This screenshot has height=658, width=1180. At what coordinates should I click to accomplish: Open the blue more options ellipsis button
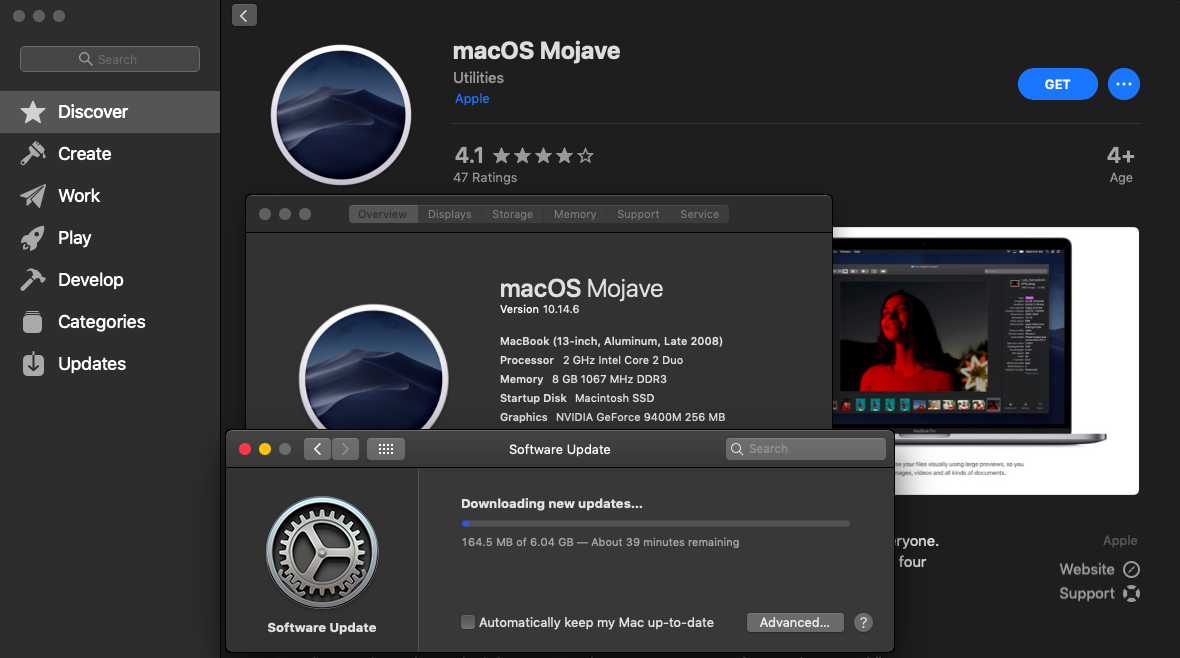click(1124, 84)
